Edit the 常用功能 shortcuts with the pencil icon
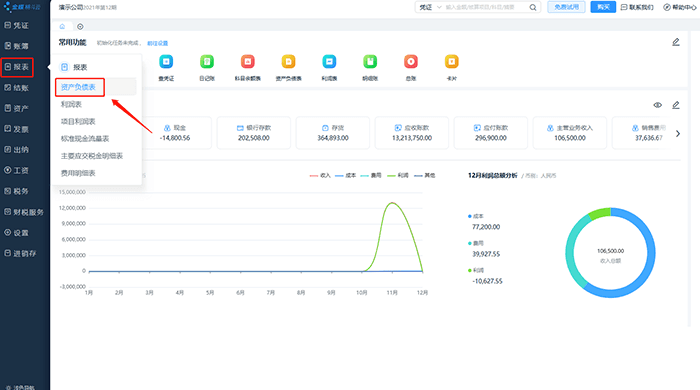This screenshot has width=700, height=390. [x=676, y=42]
